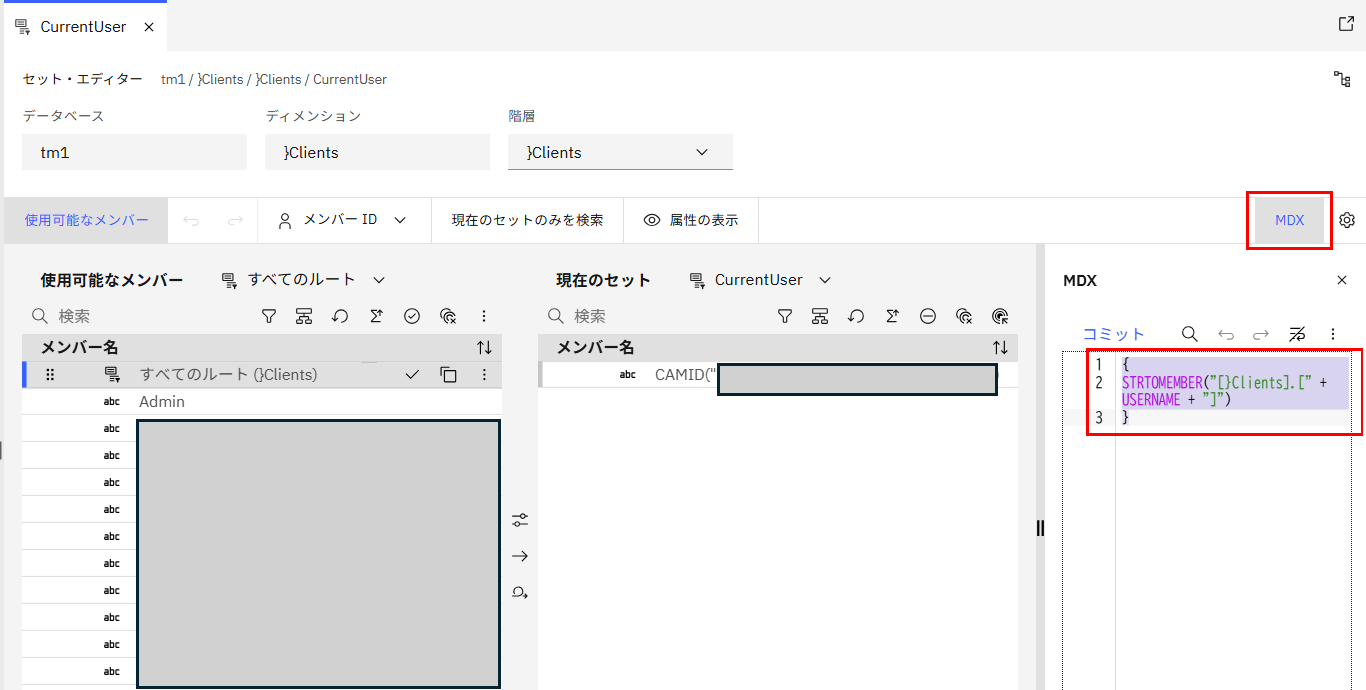Toggle the MDX button
This screenshot has width=1366, height=690.
[1289, 220]
